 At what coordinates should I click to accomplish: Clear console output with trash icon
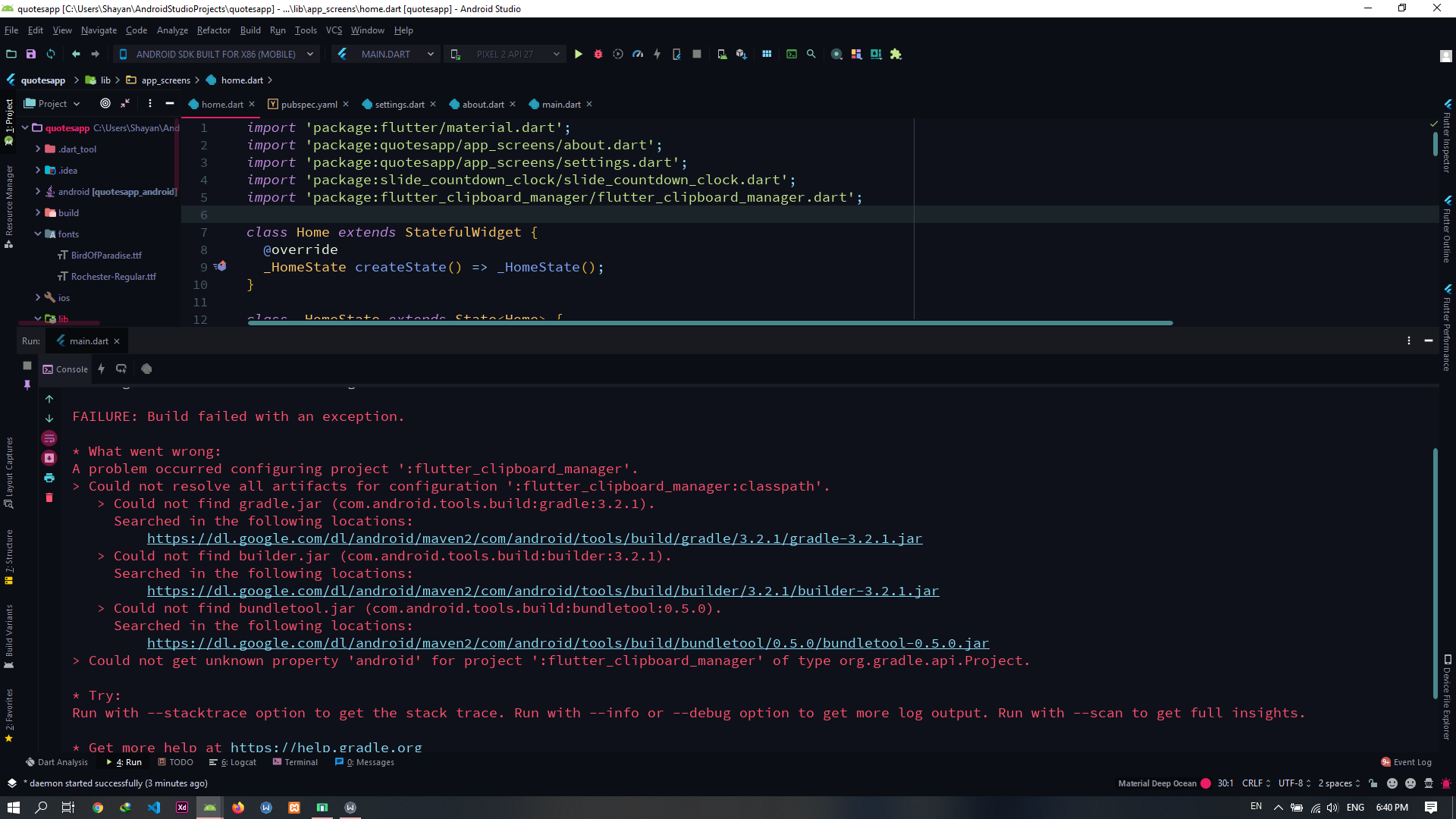pyautogui.click(x=49, y=498)
